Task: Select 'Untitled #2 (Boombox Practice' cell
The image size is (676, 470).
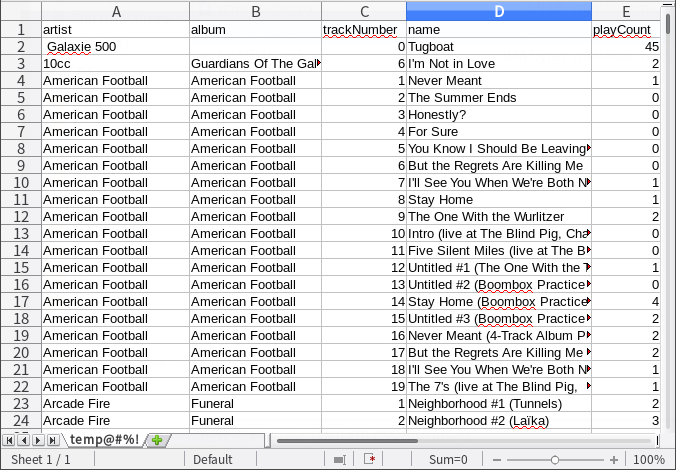Action: click(x=499, y=285)
